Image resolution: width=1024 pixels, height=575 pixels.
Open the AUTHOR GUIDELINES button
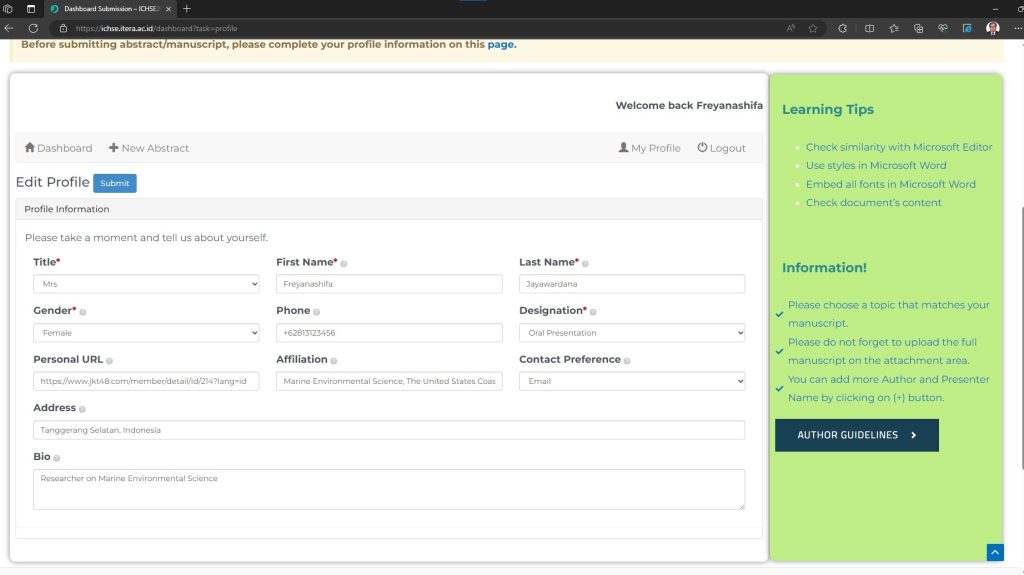point(856,435)
